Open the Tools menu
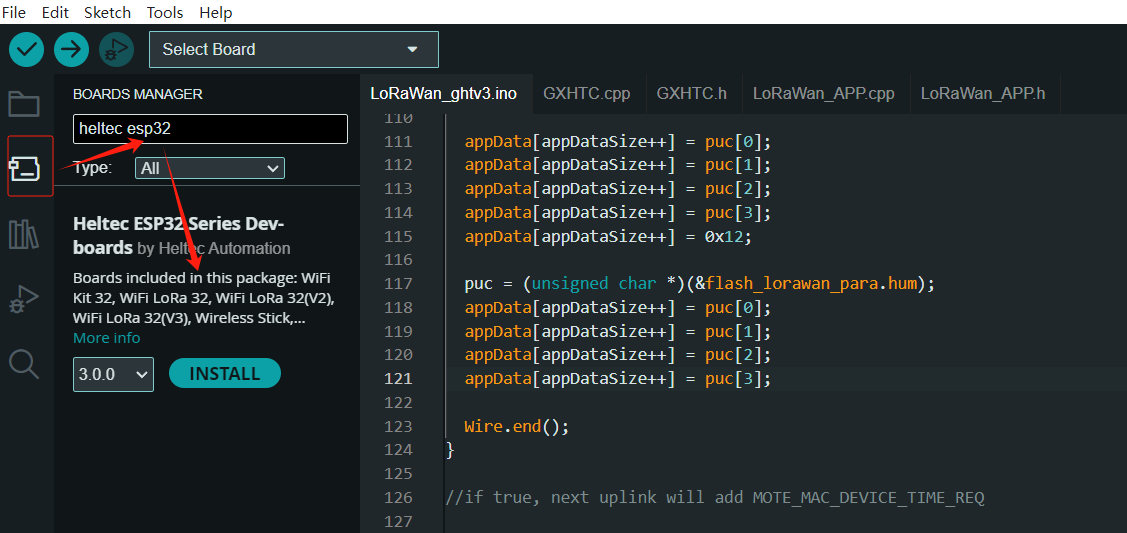The image size is (1127, 533). (165, 13)
